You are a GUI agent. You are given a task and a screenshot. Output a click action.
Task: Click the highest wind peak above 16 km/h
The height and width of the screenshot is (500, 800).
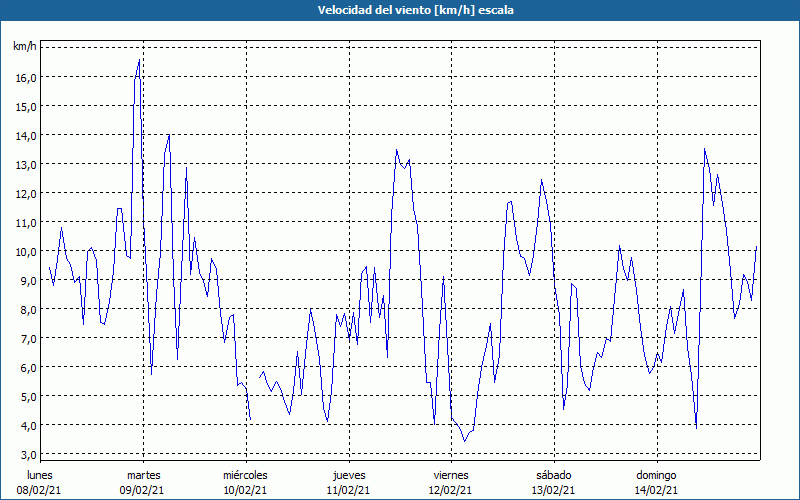coord(139,60)
